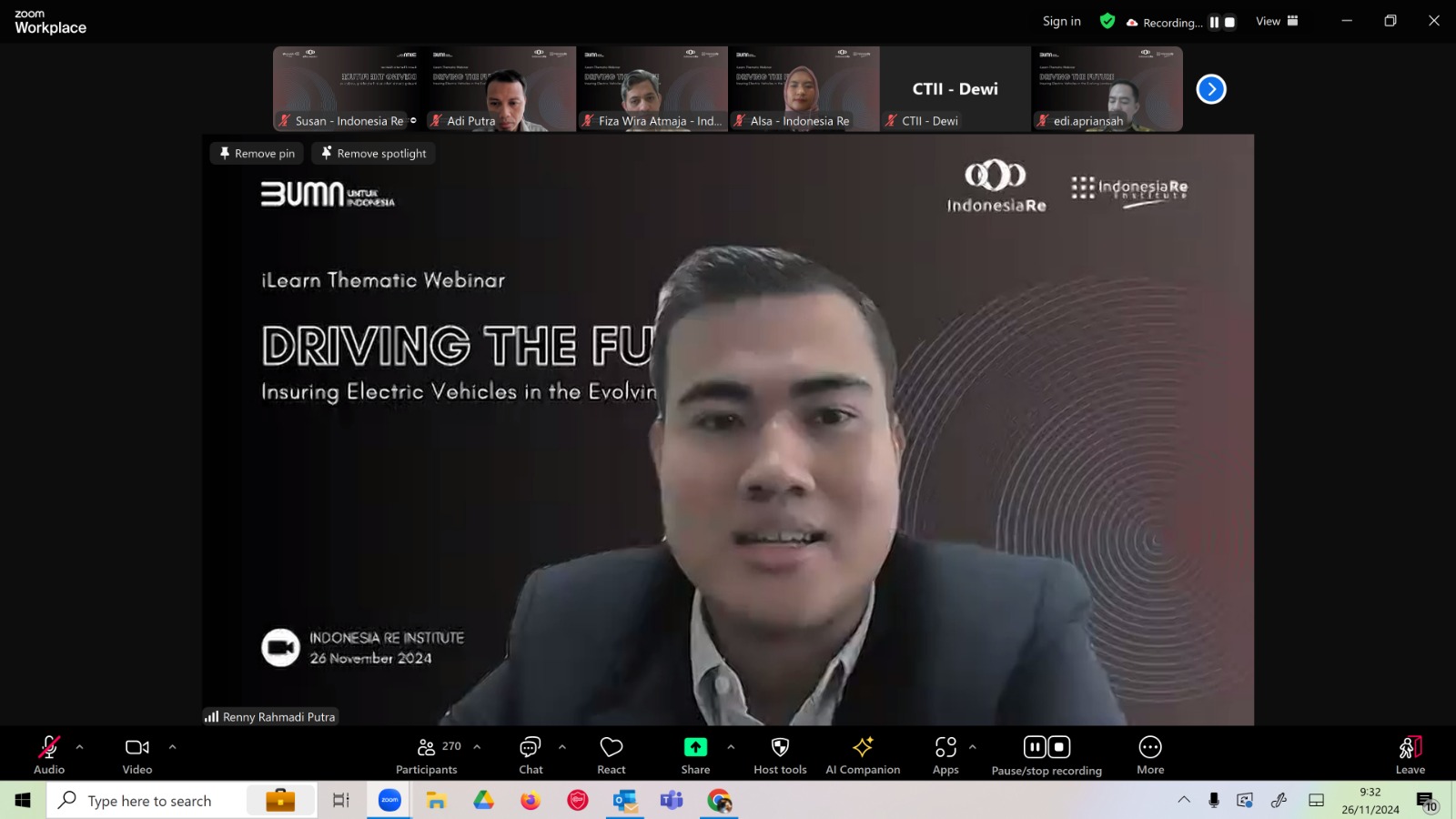Click Sign in at top bar

click(x=1062, y=21)
